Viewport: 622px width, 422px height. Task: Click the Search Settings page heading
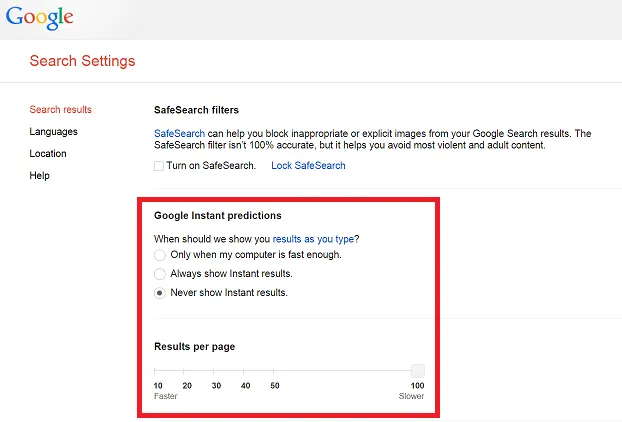click(x=83, y=61)
